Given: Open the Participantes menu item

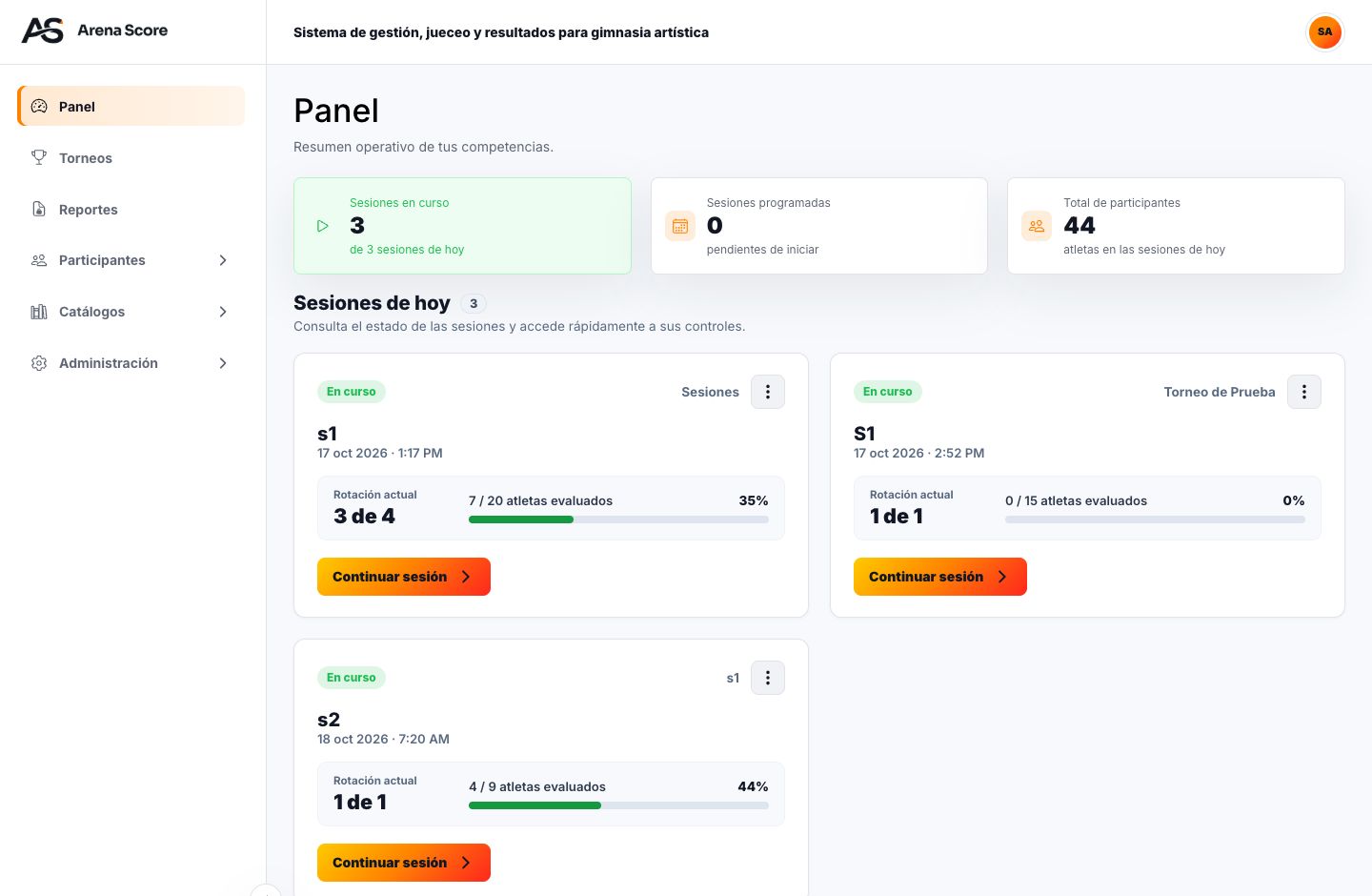Looking at the screenshot, I should pyautogui.click(x=131, y=260).
